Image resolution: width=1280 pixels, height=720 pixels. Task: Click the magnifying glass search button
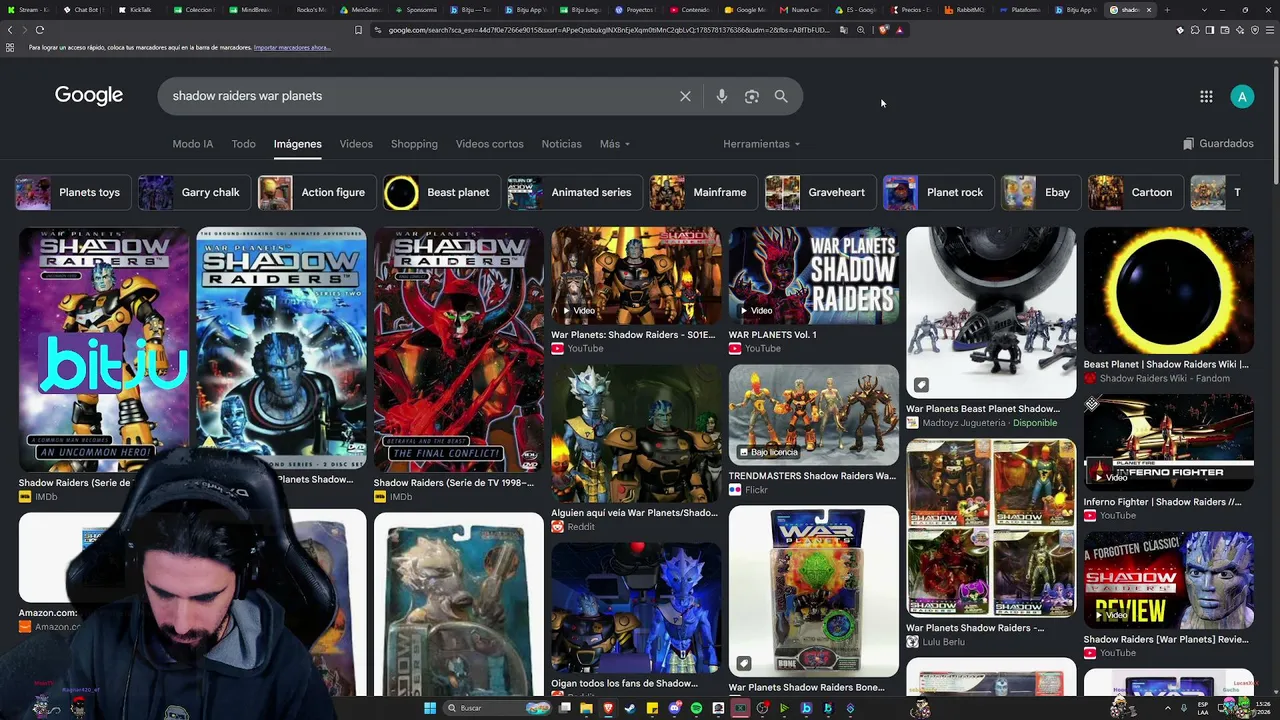(x=781, y=96)
